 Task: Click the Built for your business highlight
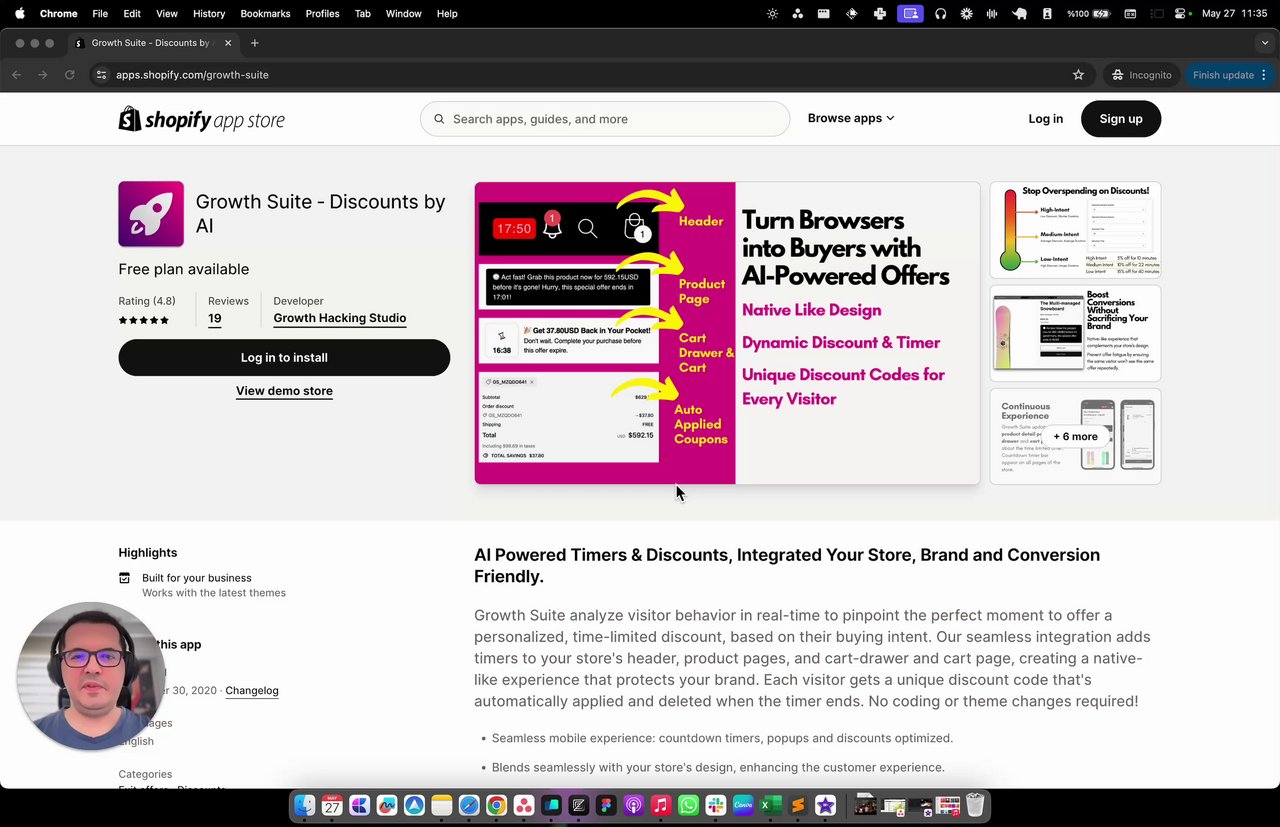pyautogui.click(x=197, y=578)
